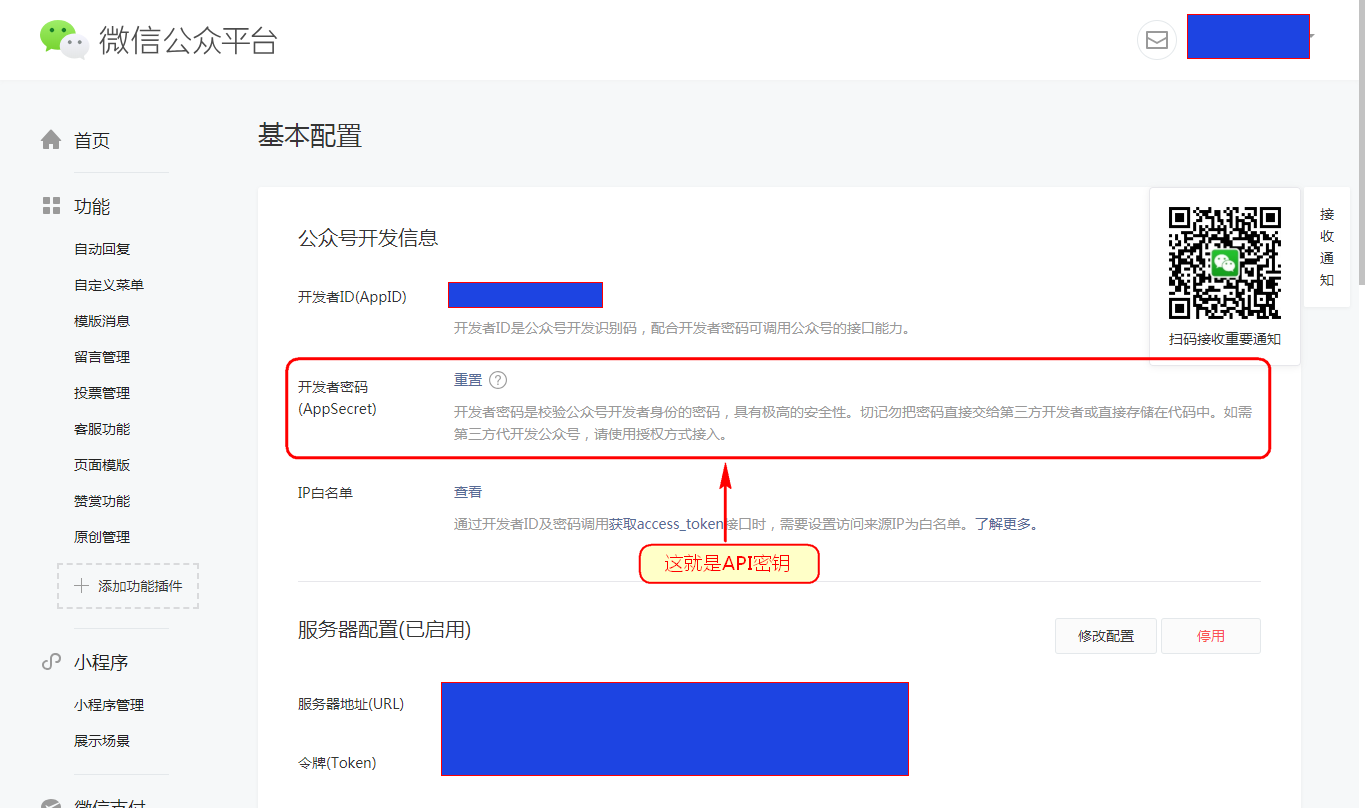Open 赞赏功能 in the sidebar

(102, 501)
